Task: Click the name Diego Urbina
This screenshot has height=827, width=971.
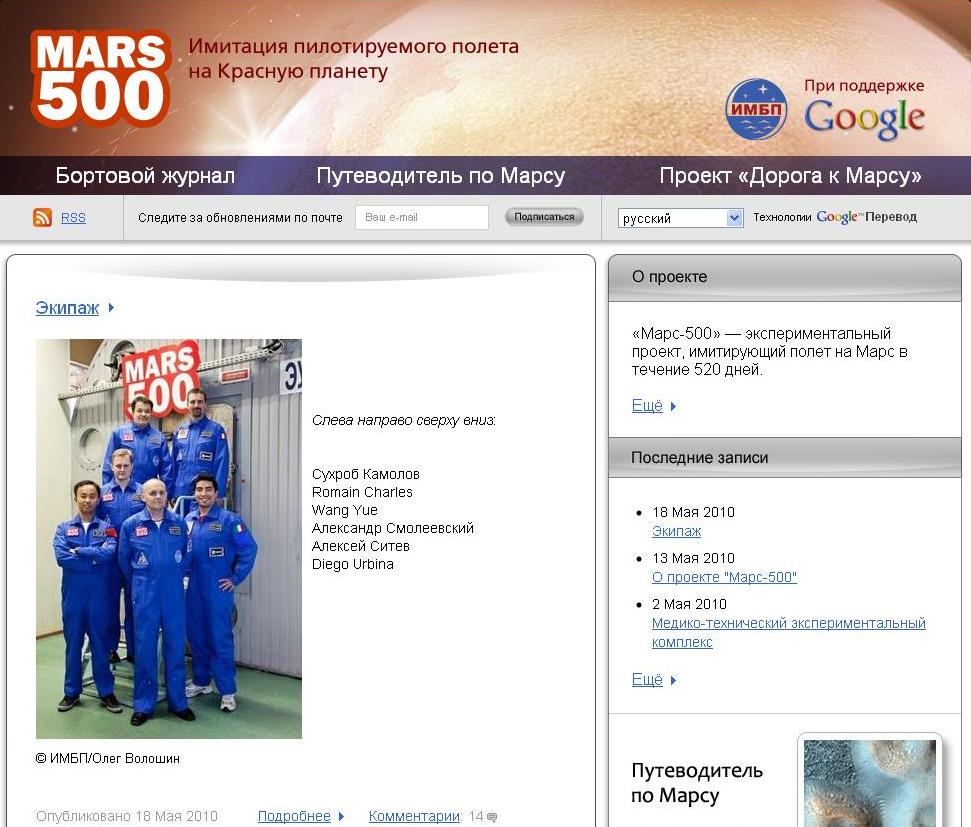Action: click(352, 564)
